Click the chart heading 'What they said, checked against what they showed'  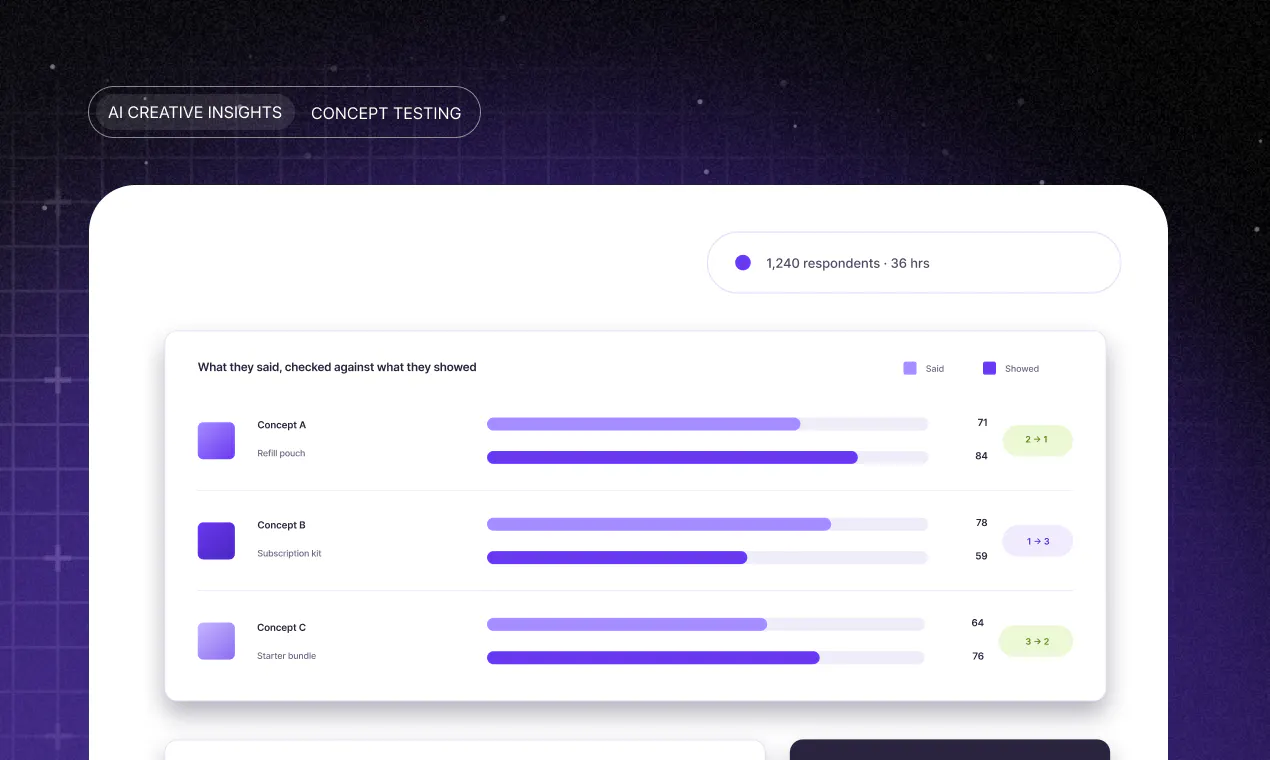pyautogui.click(x=337, y=367)
